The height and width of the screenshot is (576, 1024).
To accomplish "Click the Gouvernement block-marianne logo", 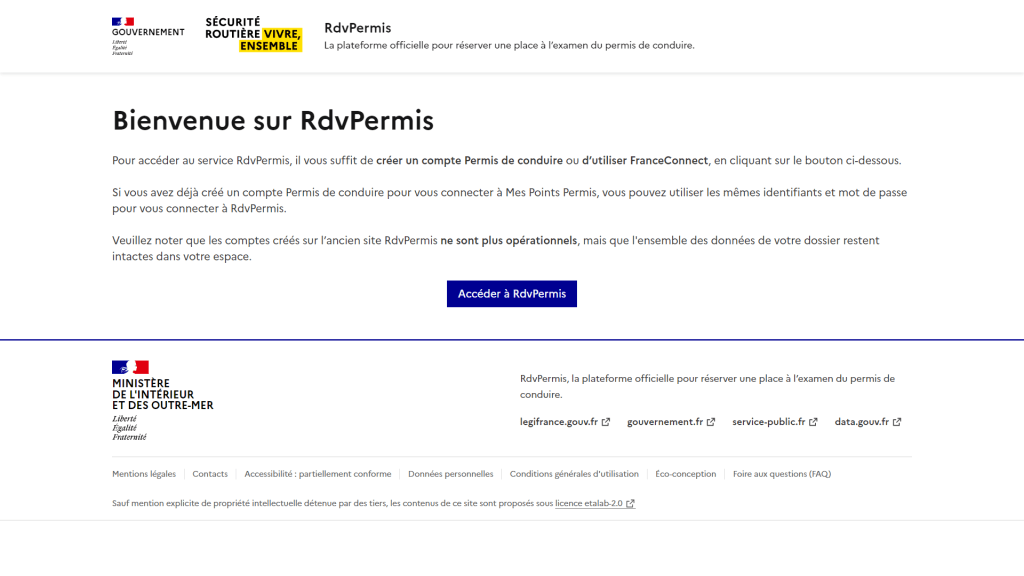I will coord(147,33).
